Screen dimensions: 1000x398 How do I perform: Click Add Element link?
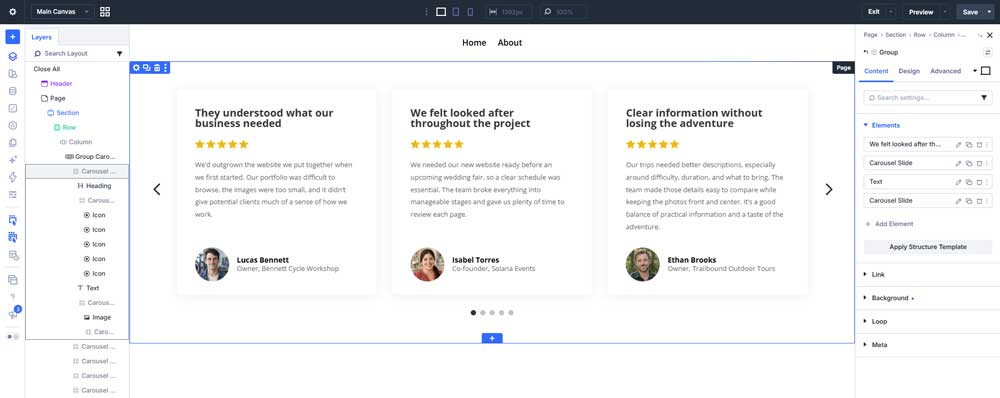click(x=889, y=224)
